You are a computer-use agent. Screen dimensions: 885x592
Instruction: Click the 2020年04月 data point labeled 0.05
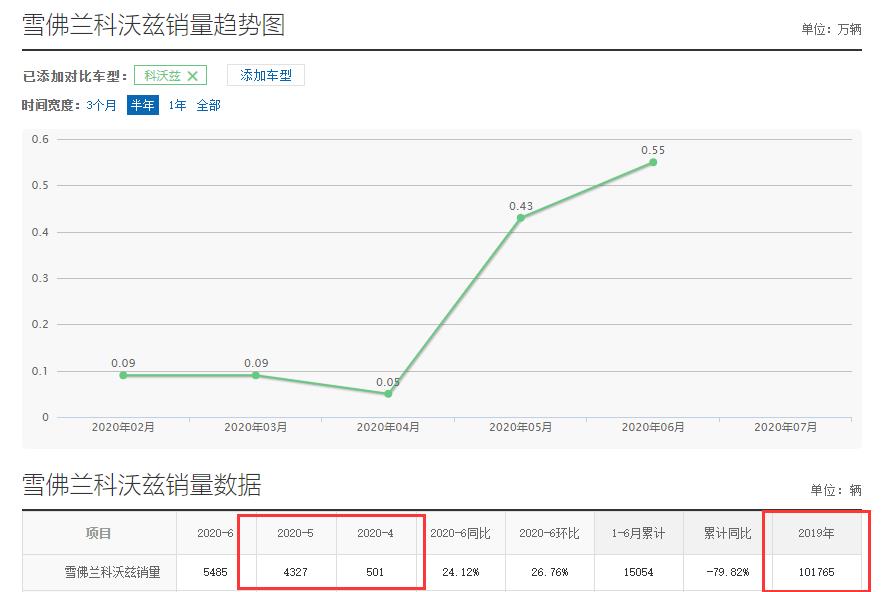coord(388,394)
